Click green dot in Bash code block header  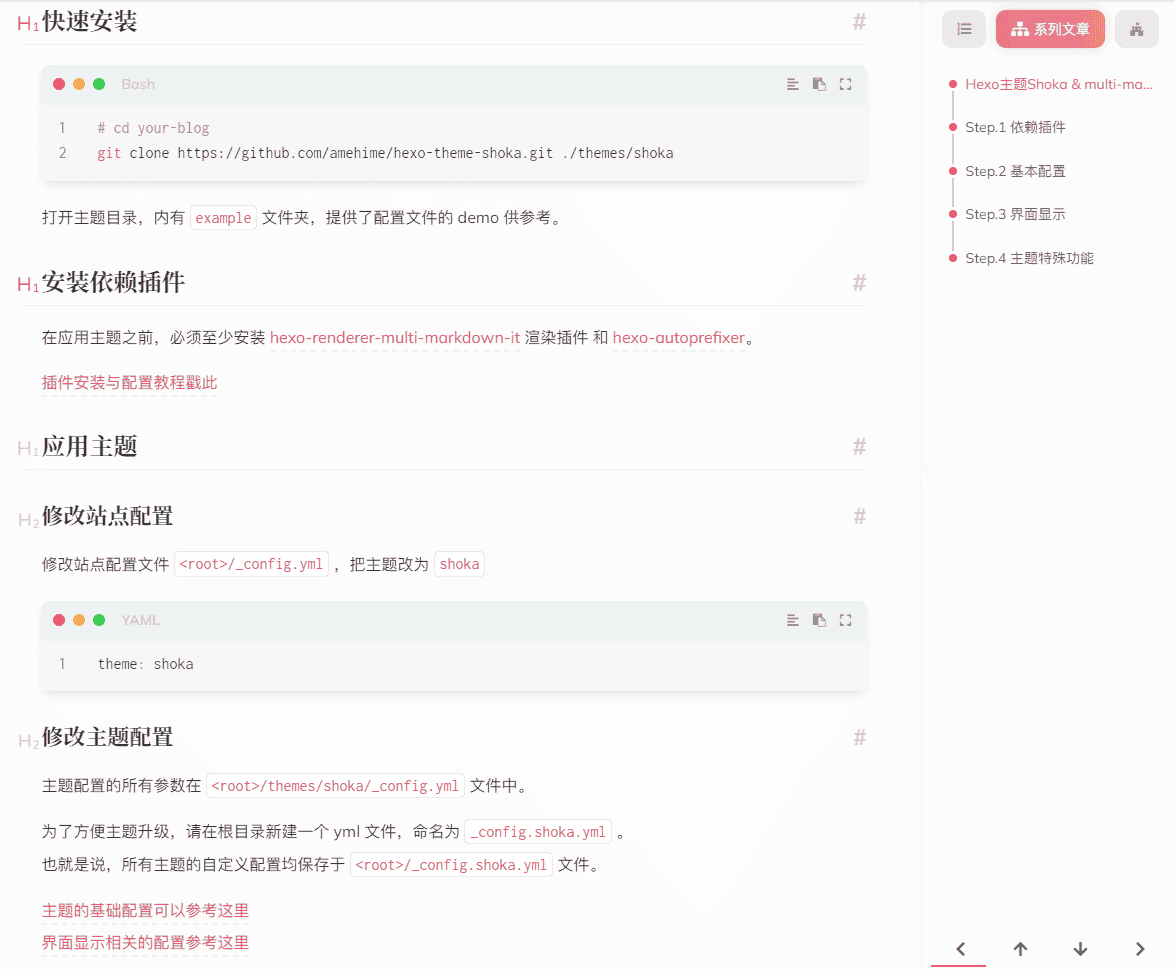point(99,84)
